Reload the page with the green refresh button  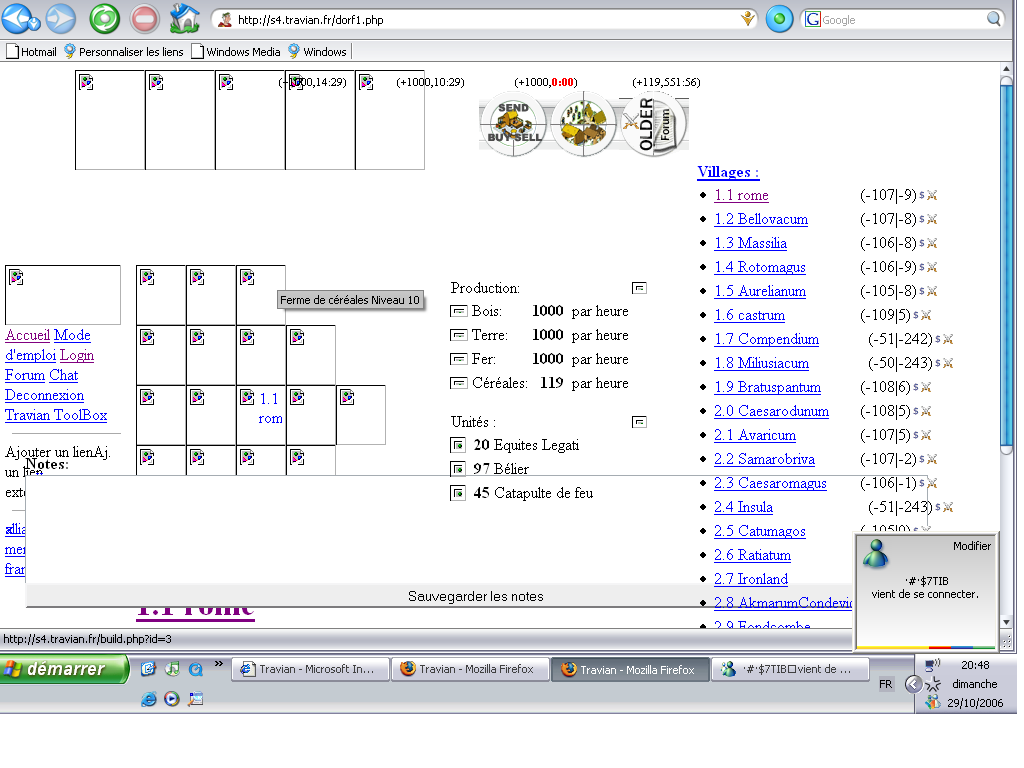tap(104, 19)
